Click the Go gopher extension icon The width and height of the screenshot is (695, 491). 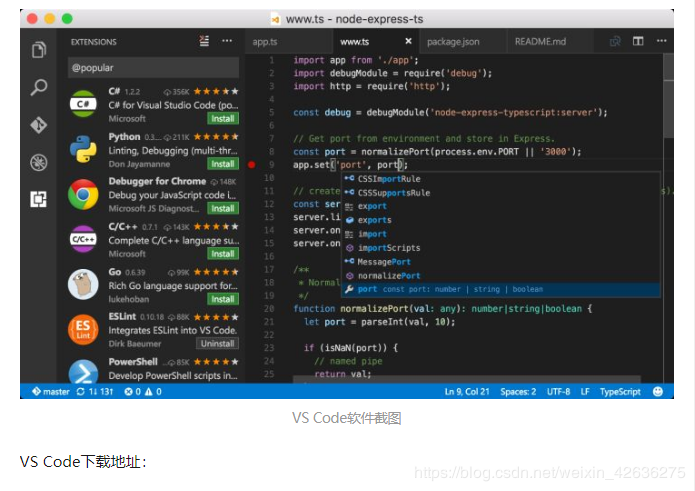coord(83,284)
